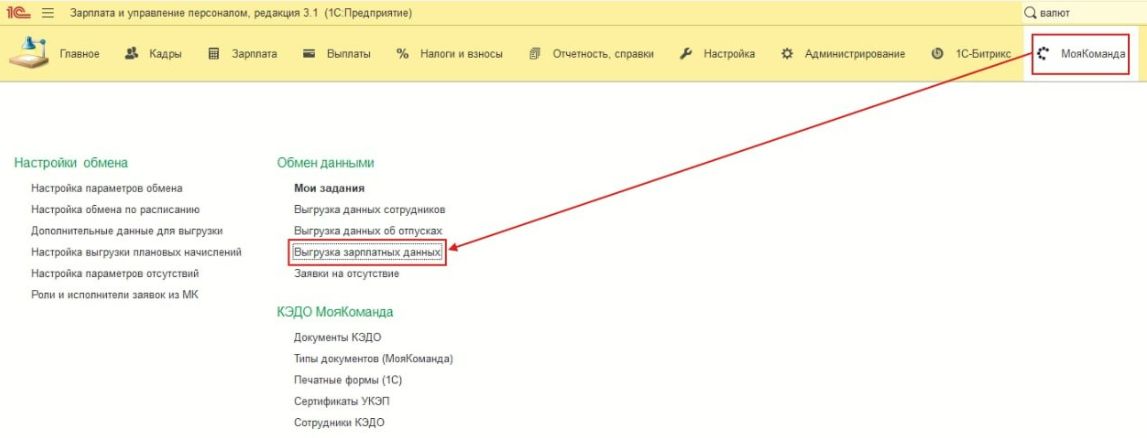
Task: Open the Зарплата section
Action: 242,54
